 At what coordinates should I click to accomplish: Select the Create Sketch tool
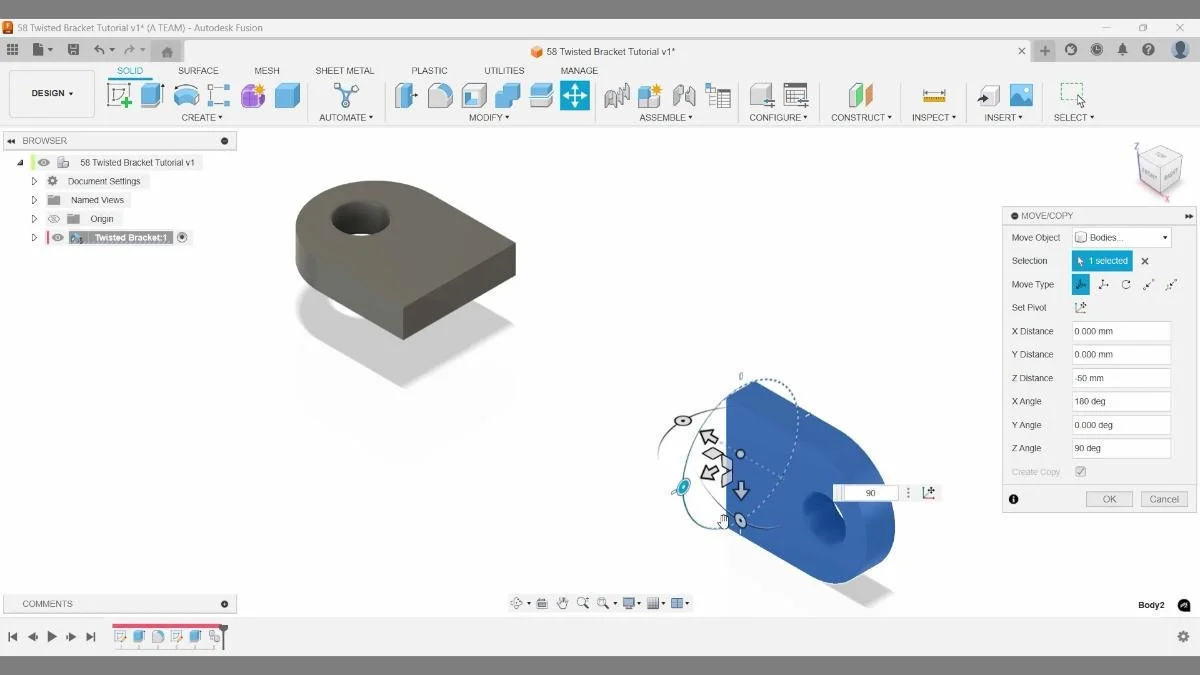(x=119, y=96)
